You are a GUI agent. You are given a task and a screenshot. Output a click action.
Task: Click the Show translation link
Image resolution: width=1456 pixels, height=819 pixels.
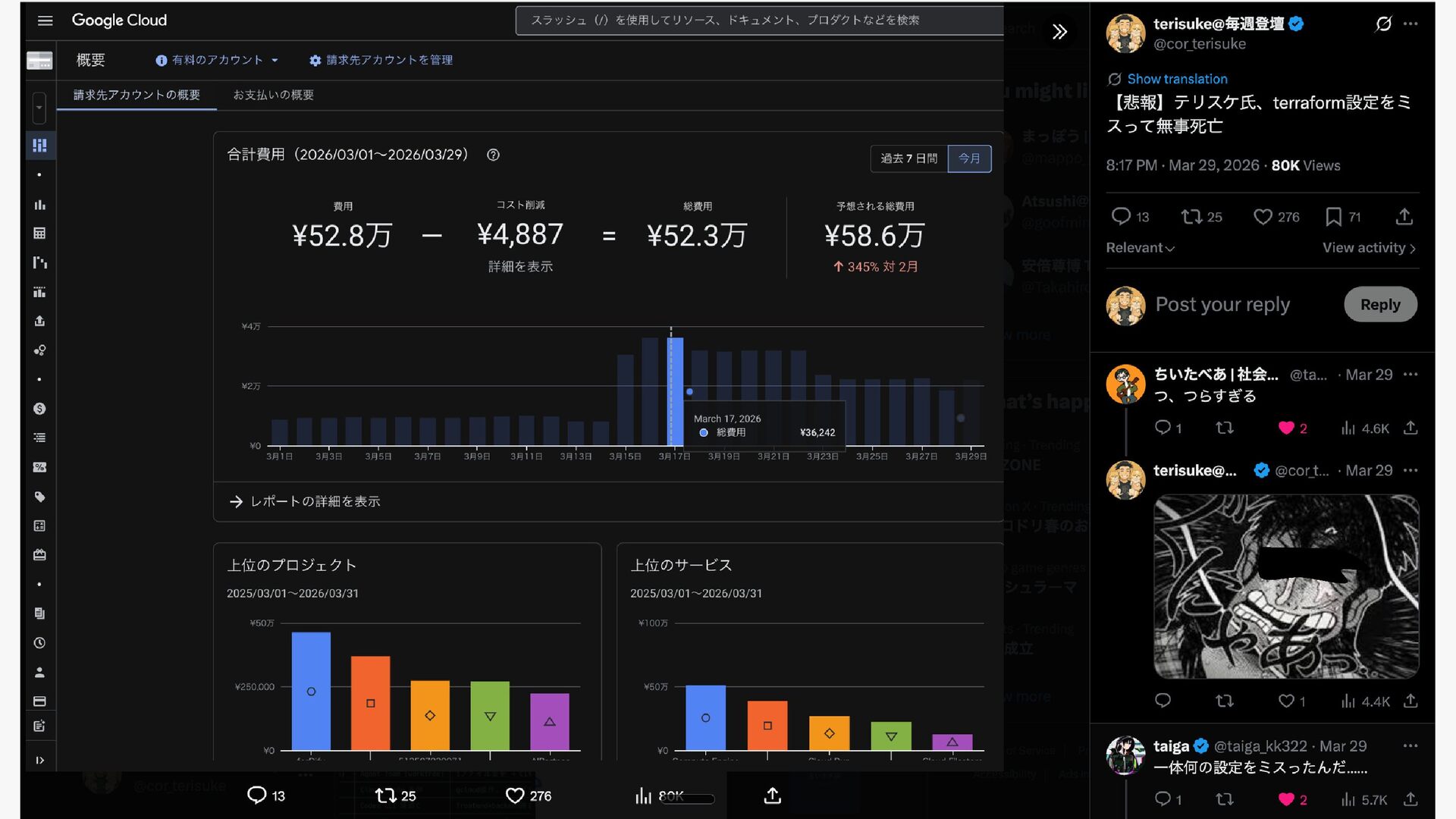[x=1176, y=79]
